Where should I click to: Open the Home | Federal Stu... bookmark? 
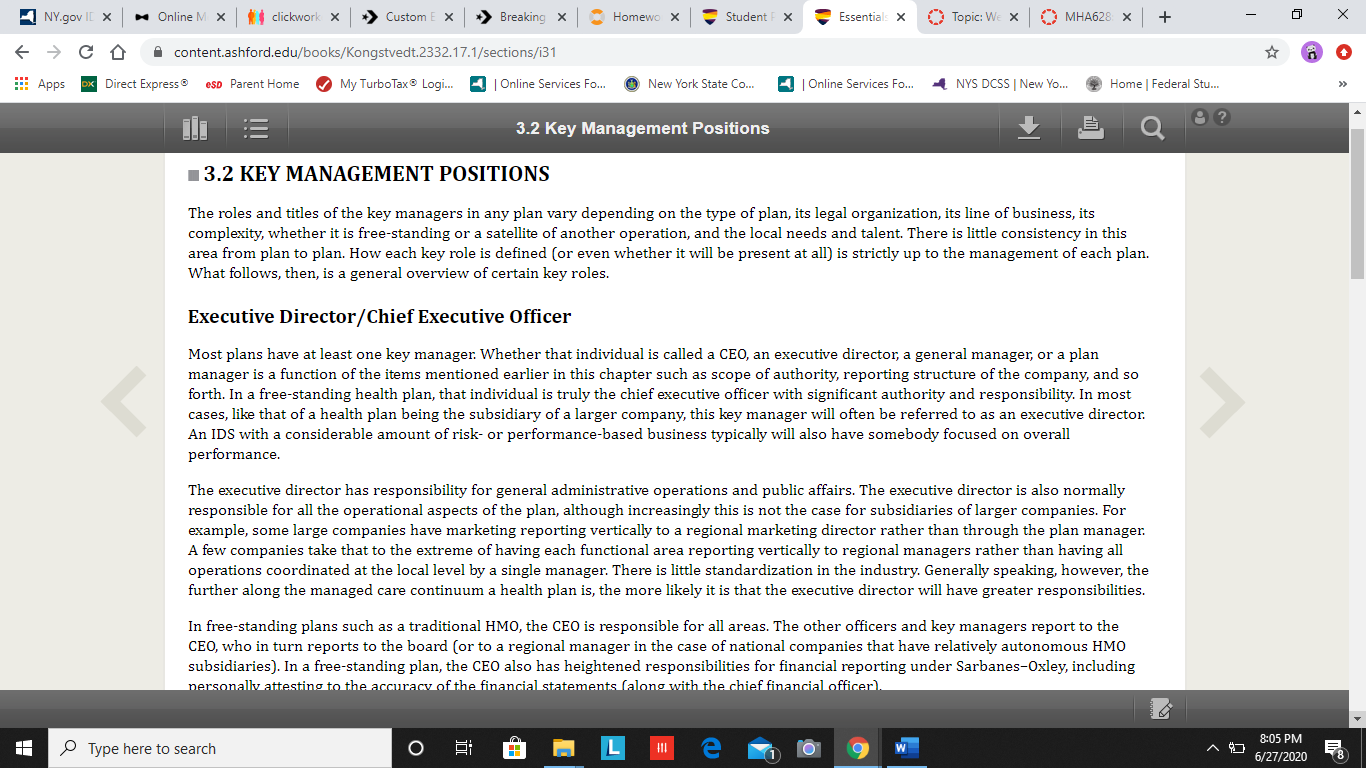[x=1152, y=84]
